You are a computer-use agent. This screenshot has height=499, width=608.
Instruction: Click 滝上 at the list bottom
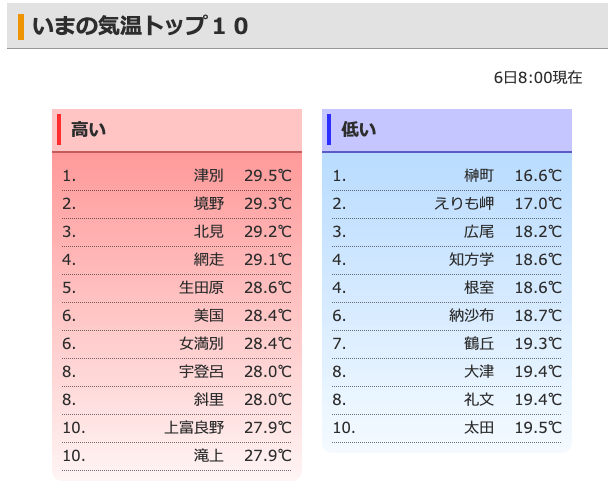(209, 456)
